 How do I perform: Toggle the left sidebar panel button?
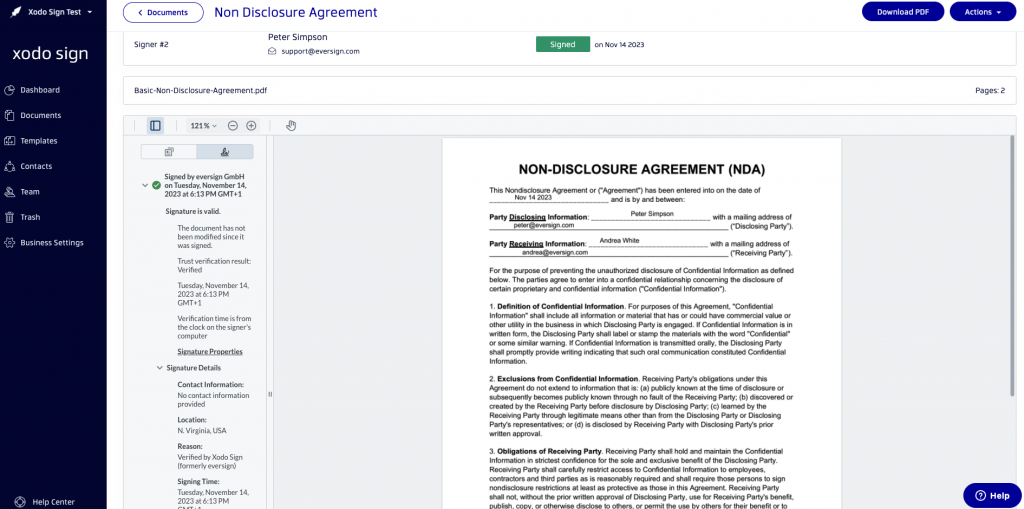pos(155,126)
